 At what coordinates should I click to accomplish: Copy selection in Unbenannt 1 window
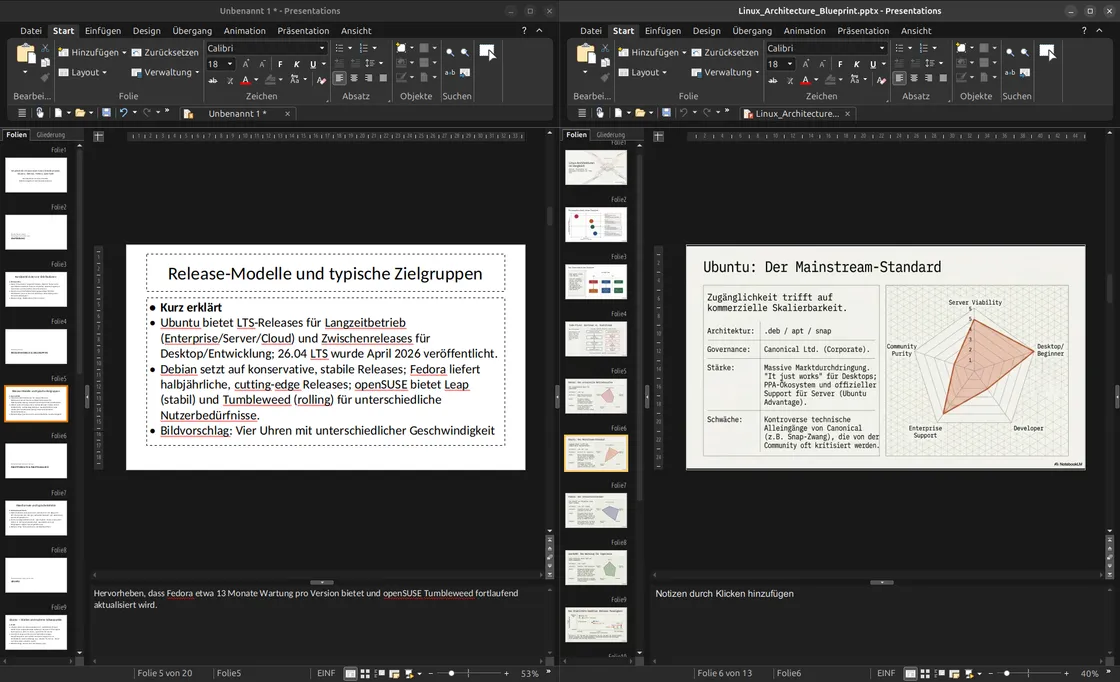tap(45, 63)
